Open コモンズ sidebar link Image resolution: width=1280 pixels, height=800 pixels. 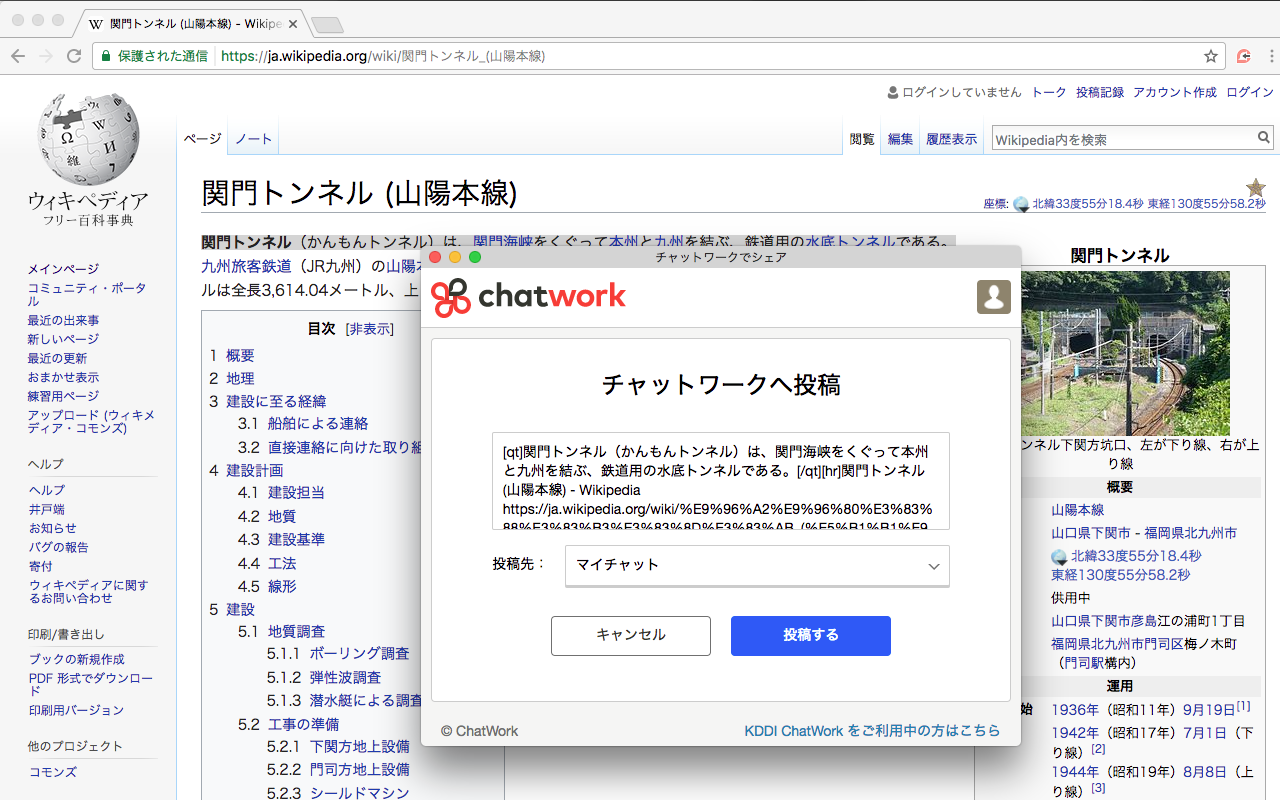click(x=52, y=772)
